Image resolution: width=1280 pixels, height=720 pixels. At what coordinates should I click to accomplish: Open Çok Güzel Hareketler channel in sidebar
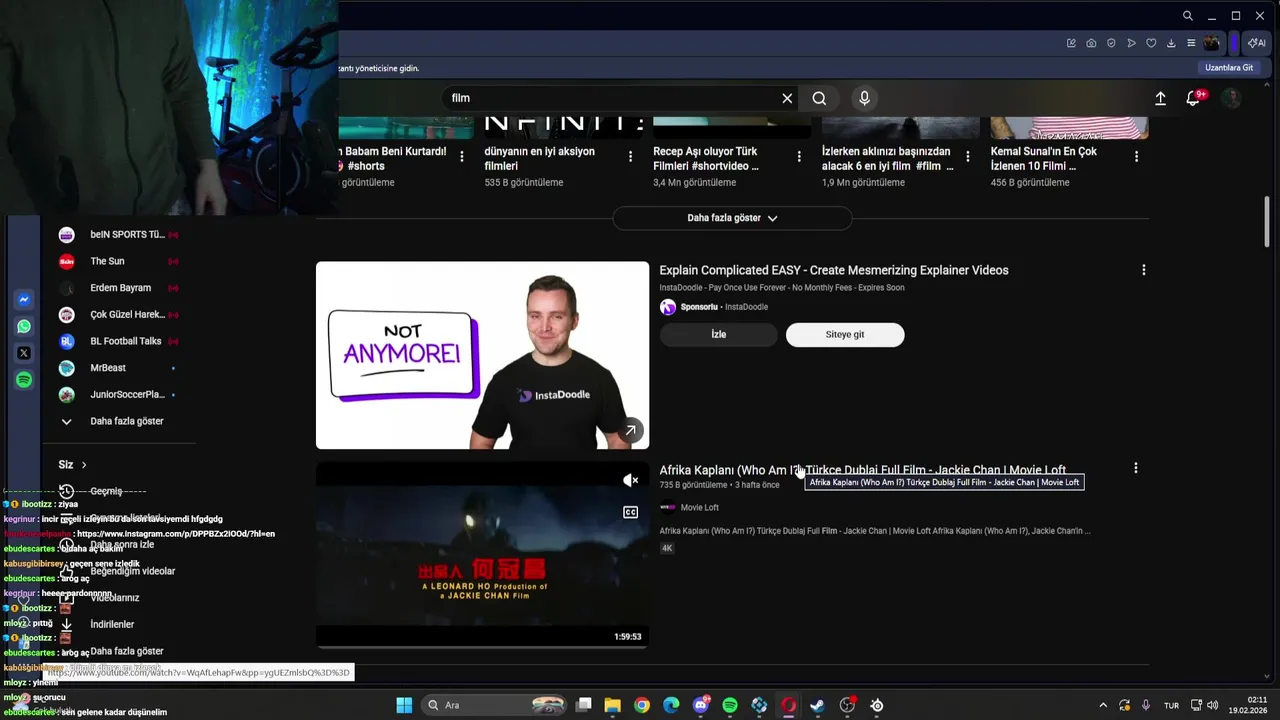pos(118,314)
